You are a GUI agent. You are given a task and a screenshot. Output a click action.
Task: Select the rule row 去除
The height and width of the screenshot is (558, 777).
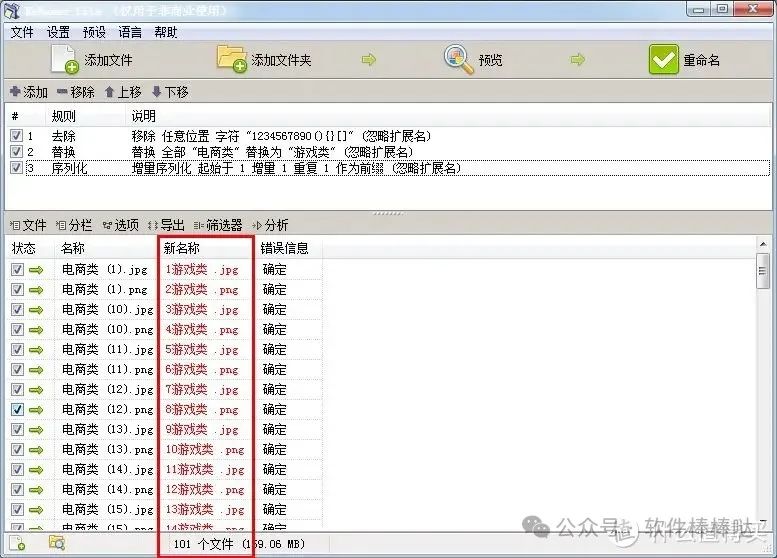point(388,136)
